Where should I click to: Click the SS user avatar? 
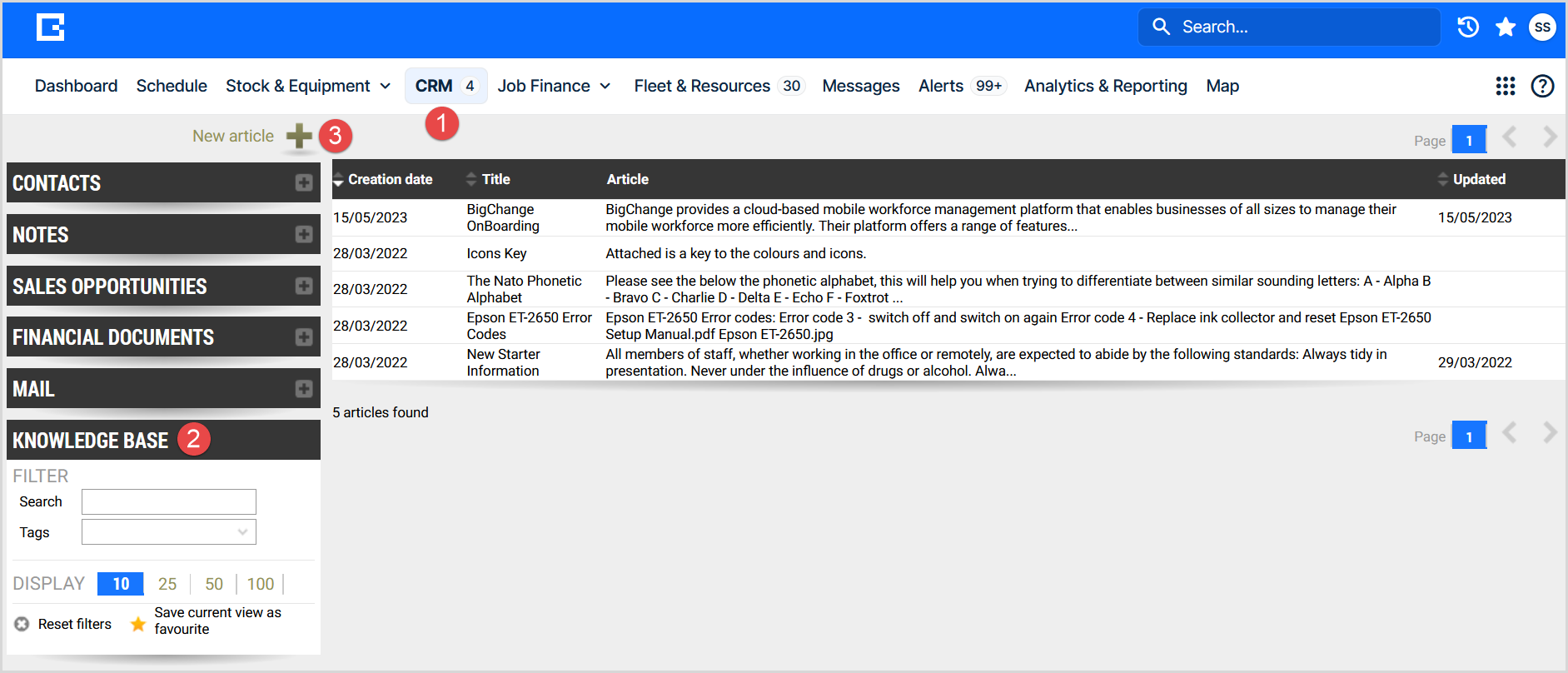pyautogui.click(x=1542, y=27)
